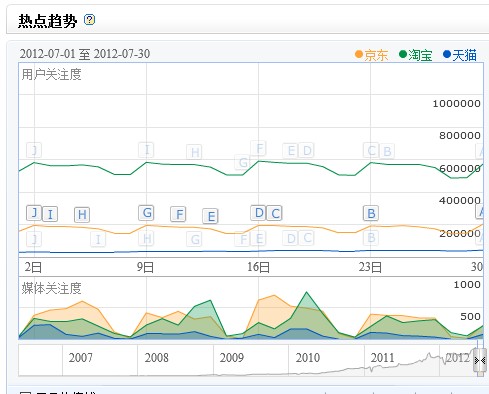Select bold news marker H on the orange line
The image size is (489, 394).
(x=82, y=215)
